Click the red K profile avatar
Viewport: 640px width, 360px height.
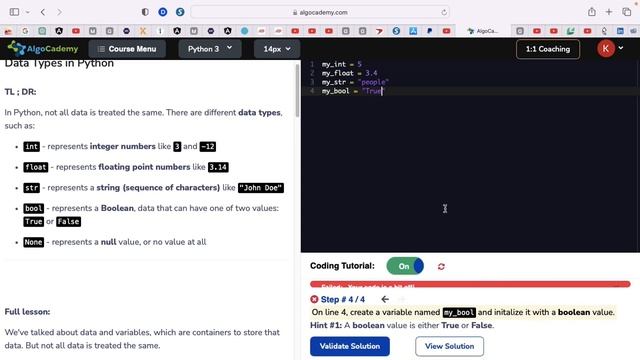(x=606, y=49)
